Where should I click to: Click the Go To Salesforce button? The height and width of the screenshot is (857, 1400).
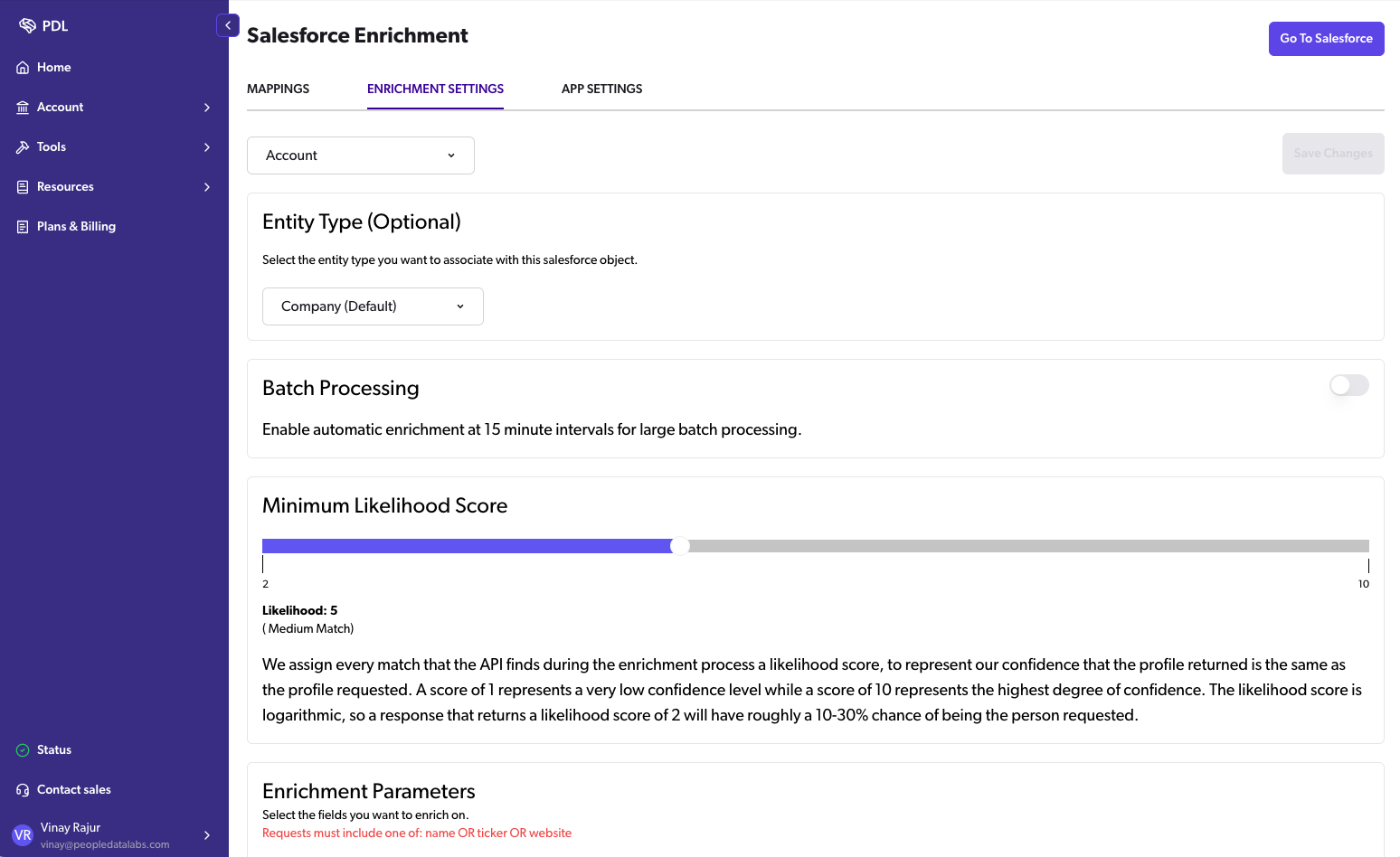pos(1326,39)
